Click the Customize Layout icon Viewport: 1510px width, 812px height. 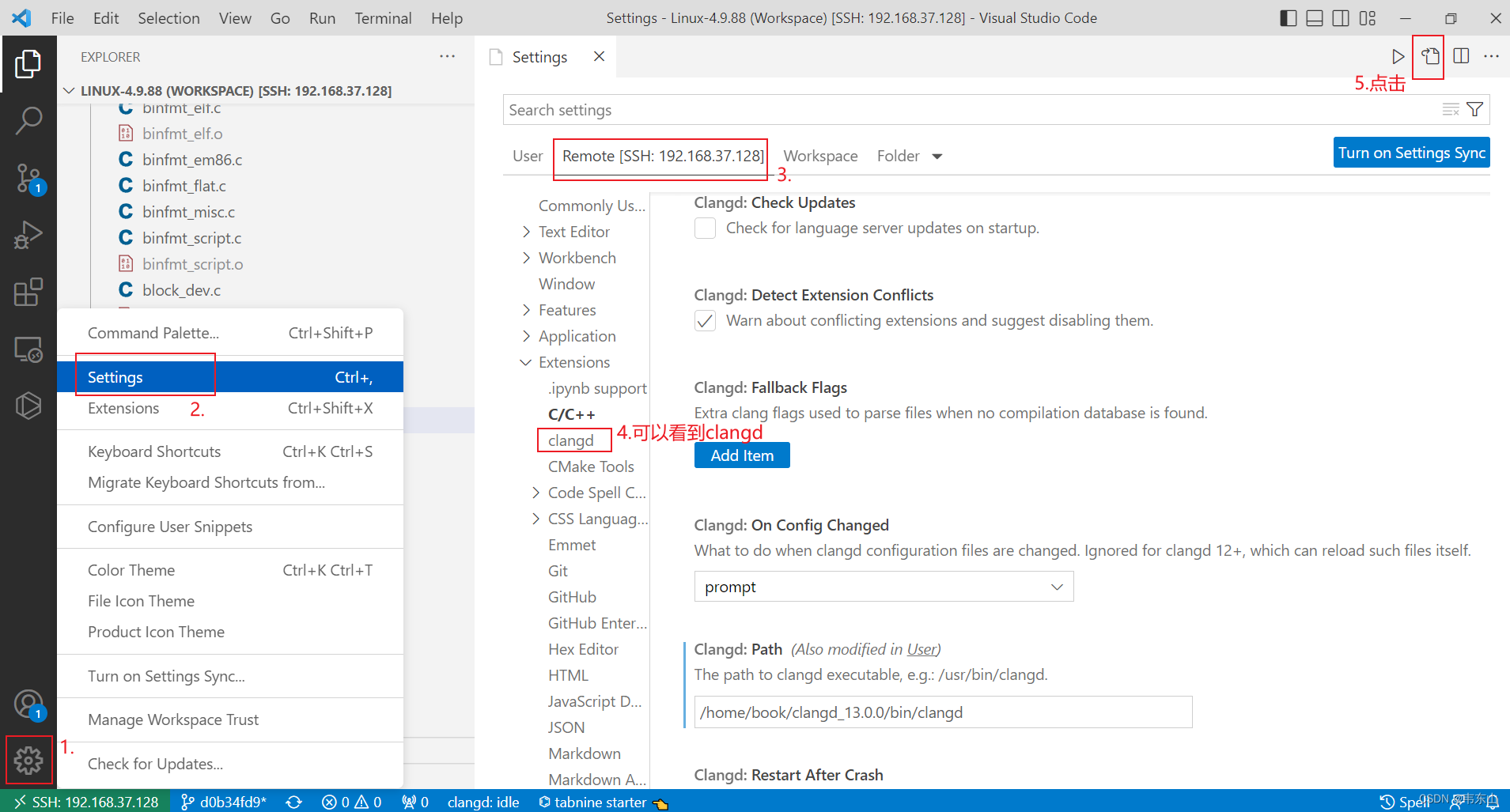1368,18
